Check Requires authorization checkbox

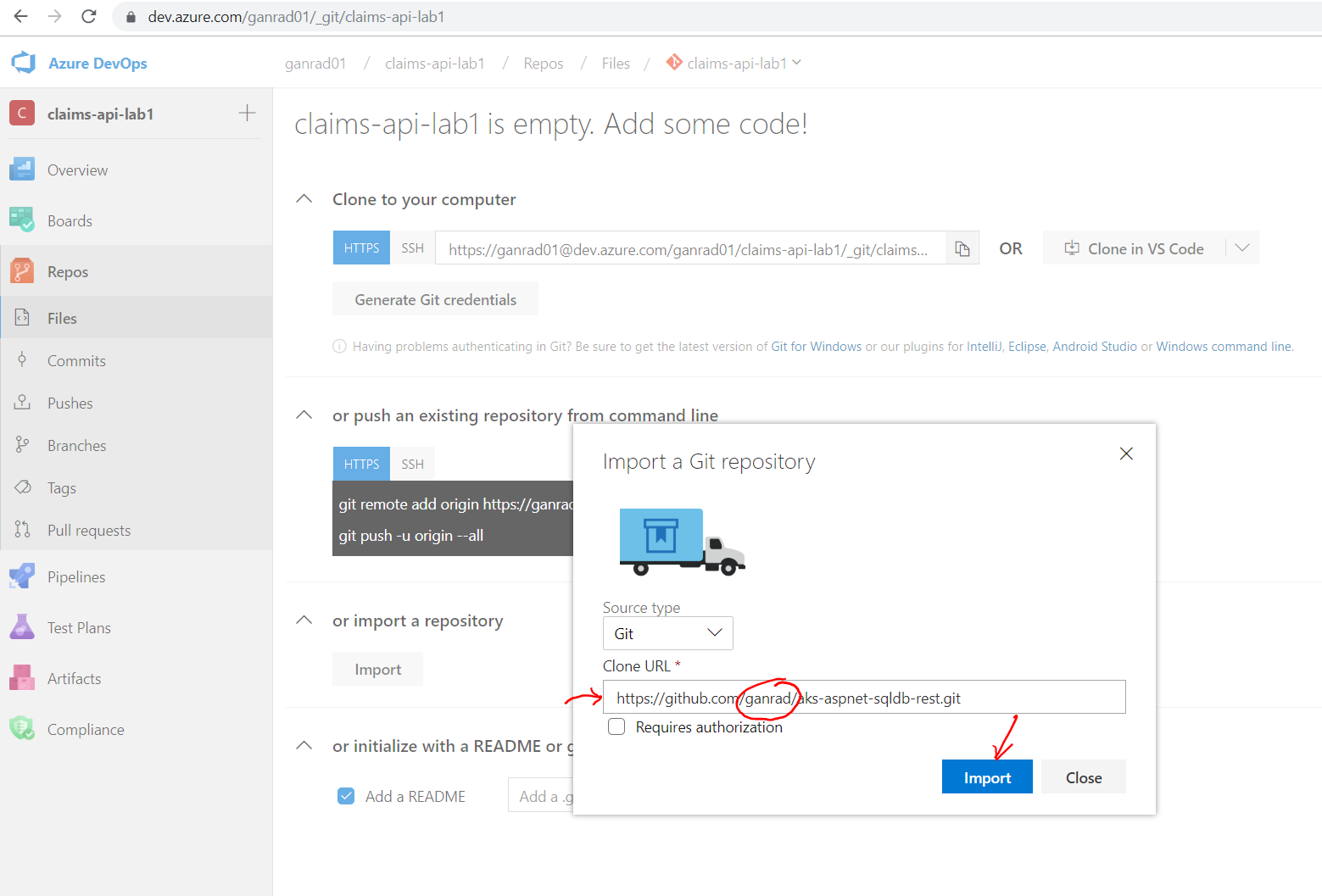pos(616,726)
